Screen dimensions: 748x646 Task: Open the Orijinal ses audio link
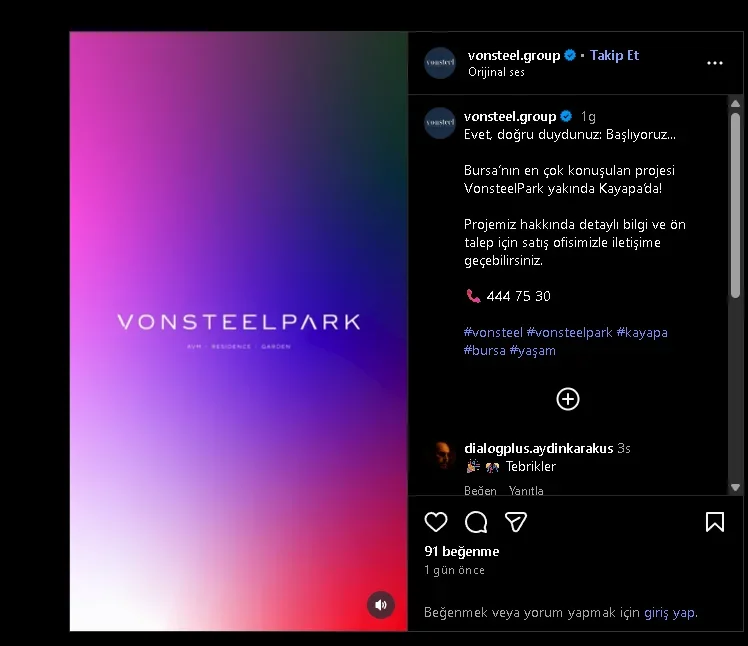click(x=496, y=72)
